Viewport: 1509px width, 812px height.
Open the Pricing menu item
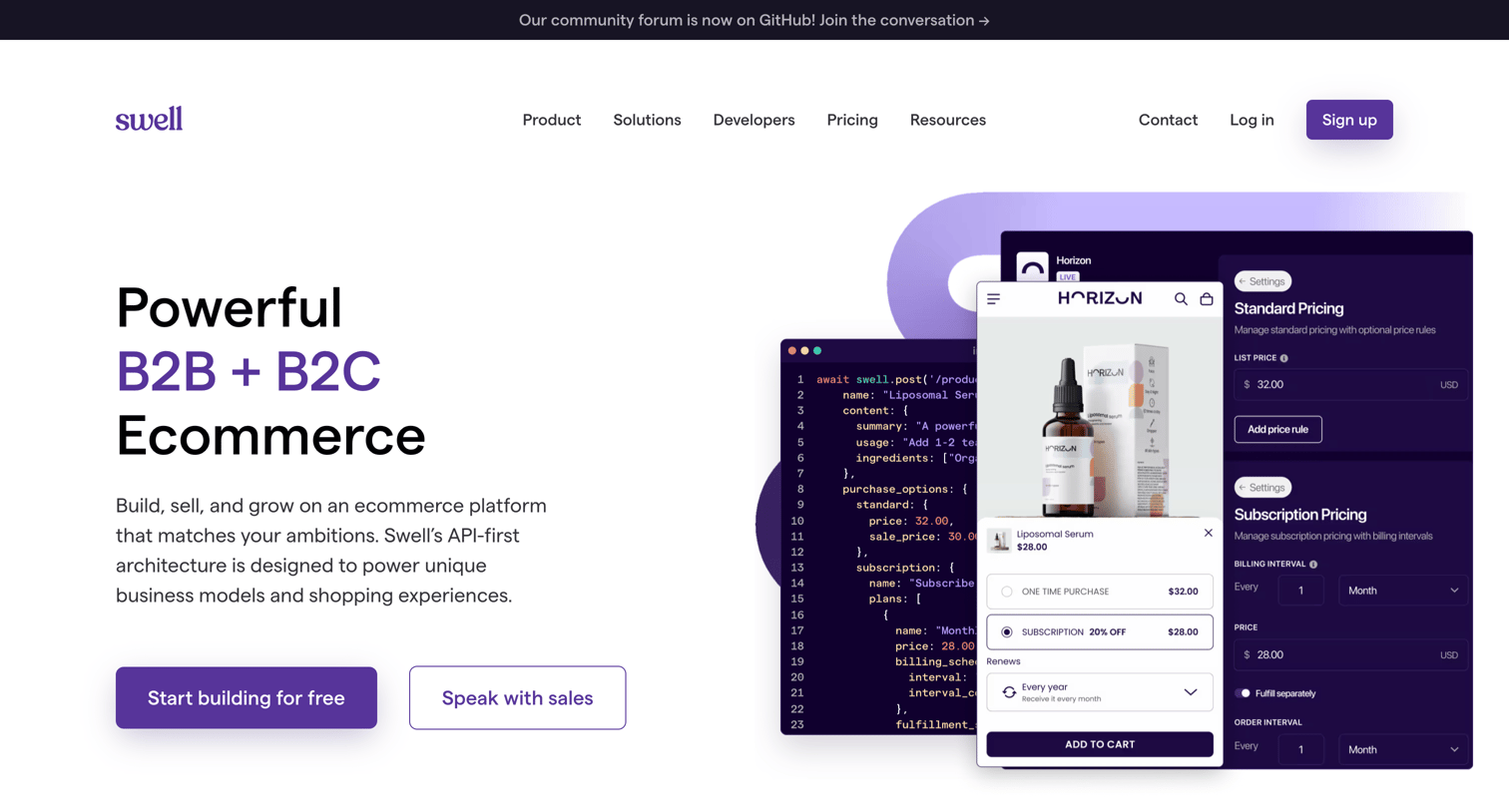pos(852,120)
